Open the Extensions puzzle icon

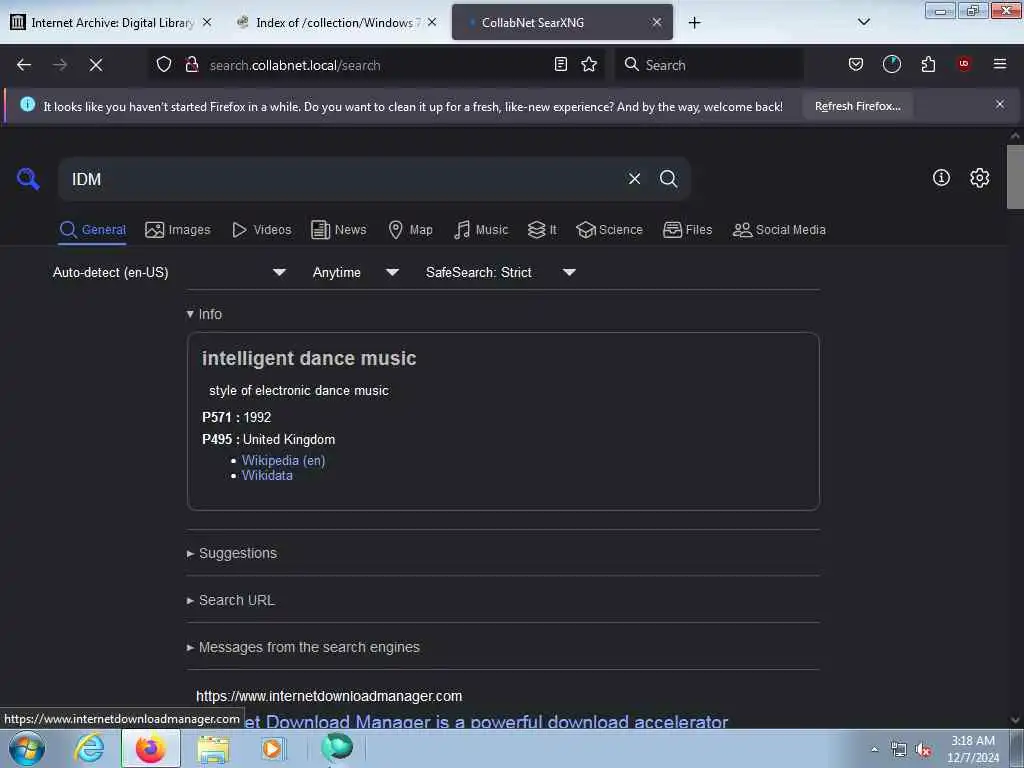pos(928,64)
